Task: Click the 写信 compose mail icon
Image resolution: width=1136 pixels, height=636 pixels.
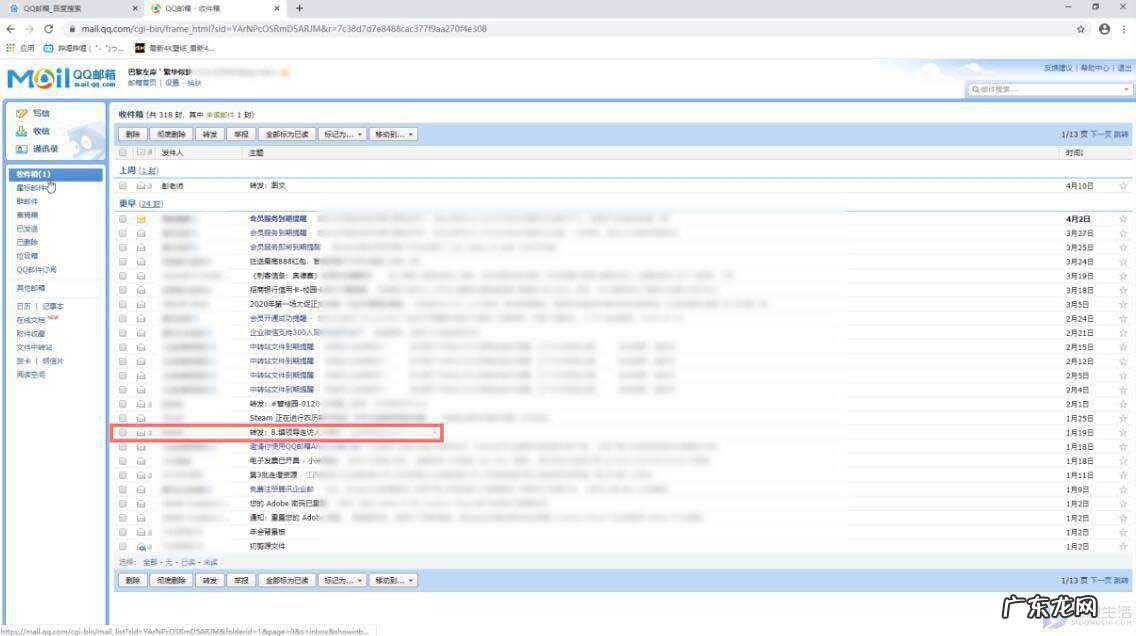Action: pyautogui.click(x=22, y=113)
